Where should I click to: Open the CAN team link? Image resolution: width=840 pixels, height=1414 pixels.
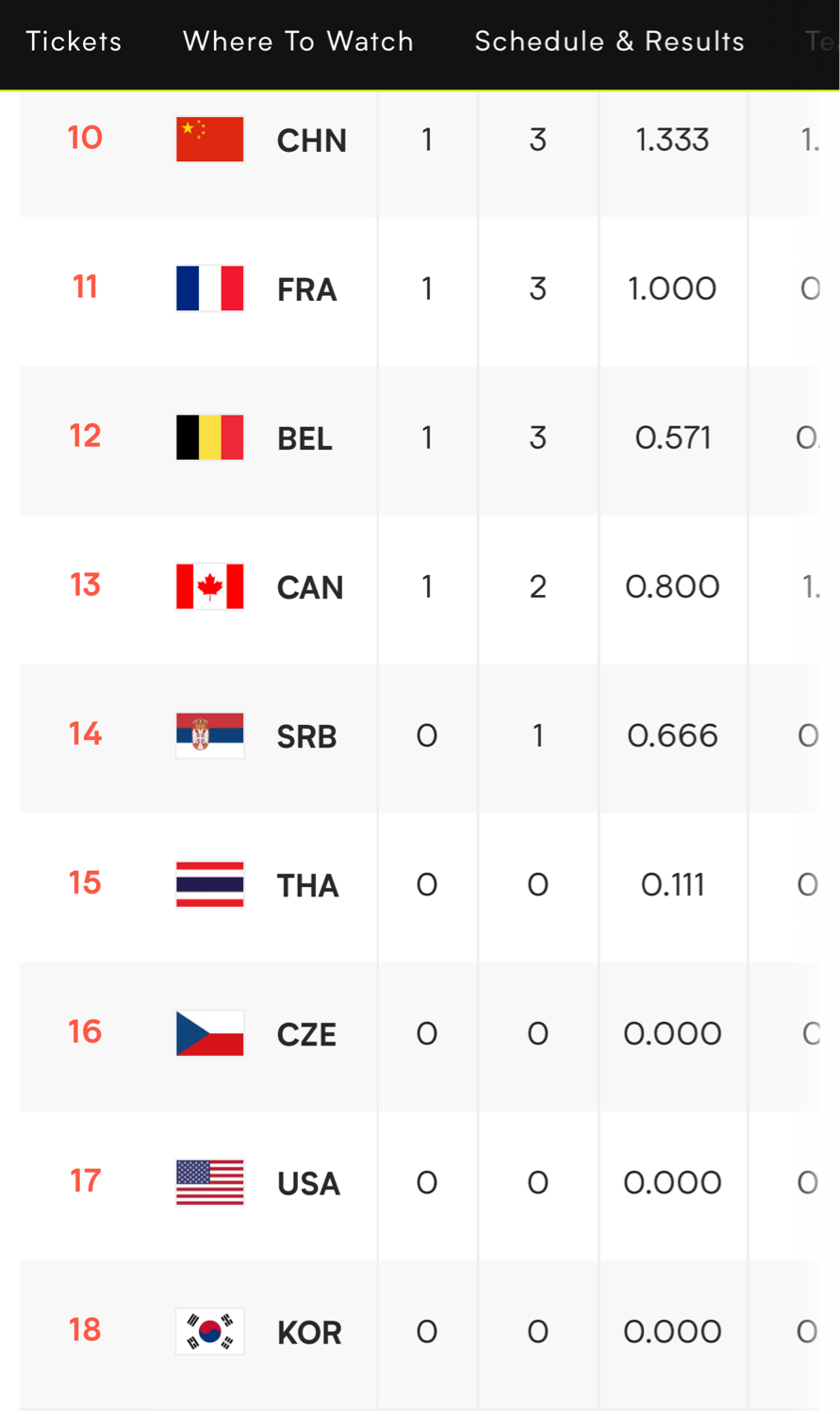point(310,587)
